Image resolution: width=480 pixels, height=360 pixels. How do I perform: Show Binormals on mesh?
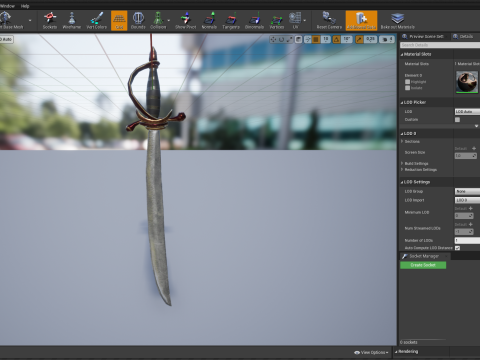pos(254,21)
